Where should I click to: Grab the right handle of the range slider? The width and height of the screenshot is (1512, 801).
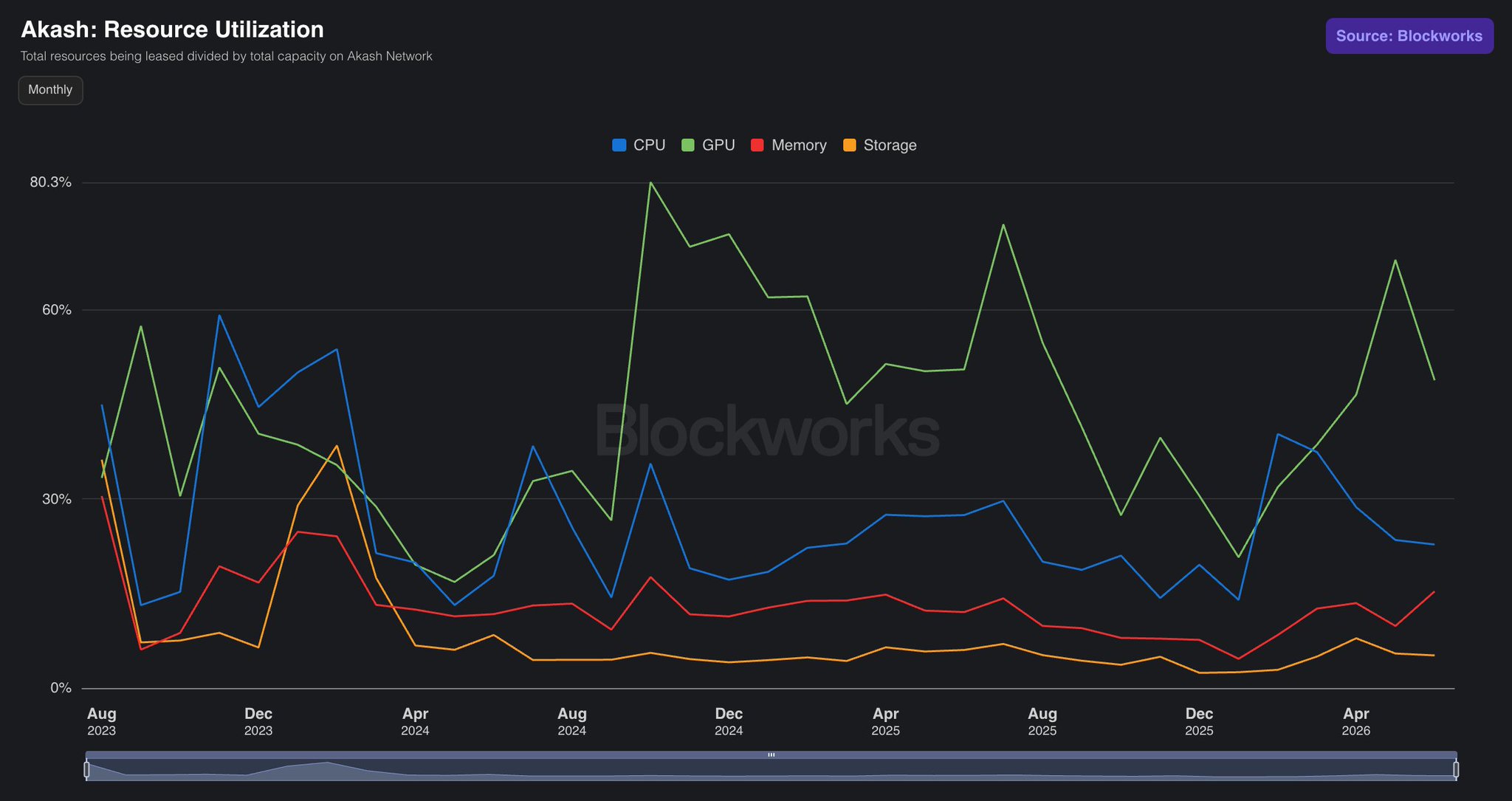click(x=1456, y=770)
